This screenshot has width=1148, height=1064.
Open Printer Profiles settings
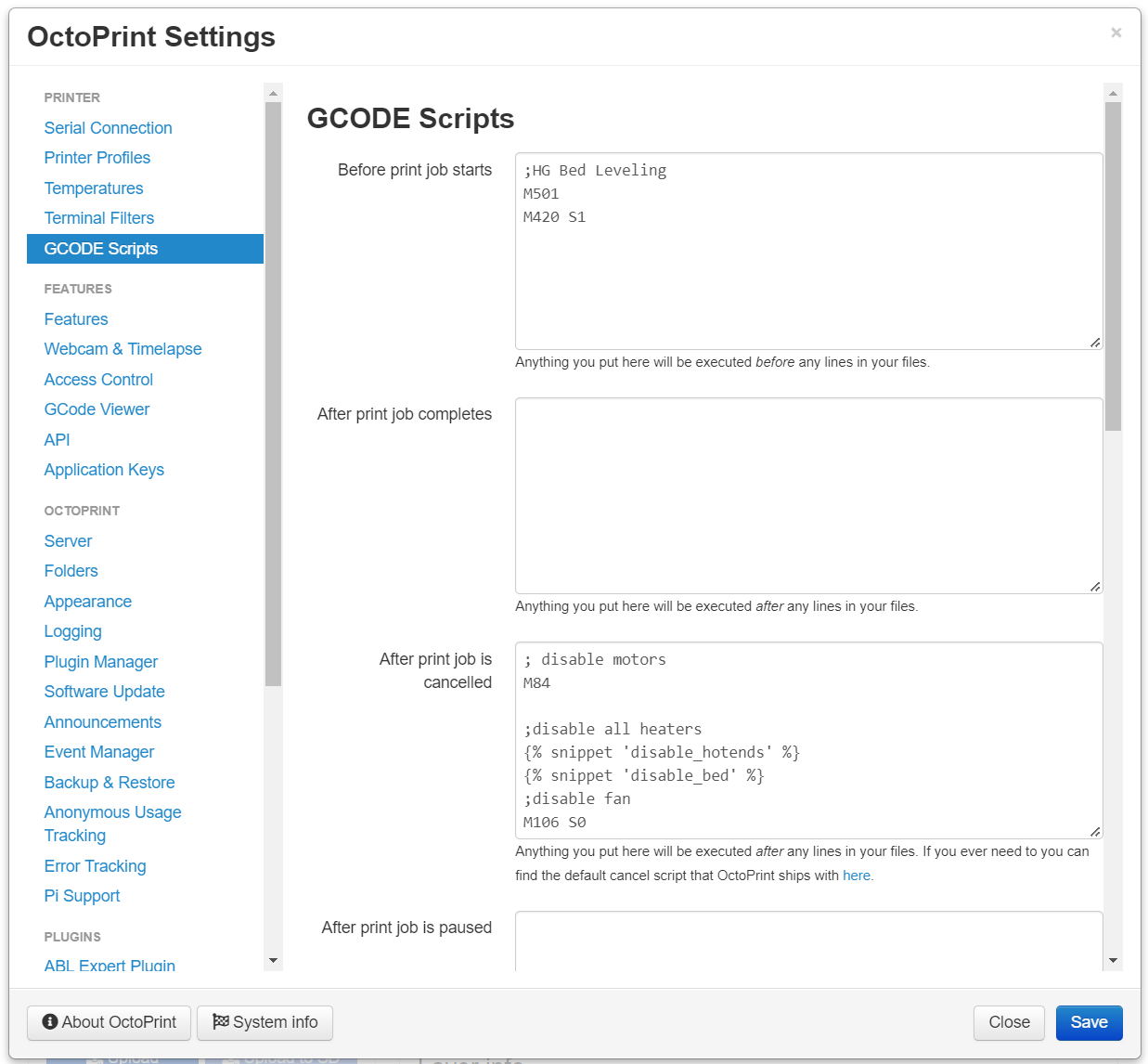(97, 158)
